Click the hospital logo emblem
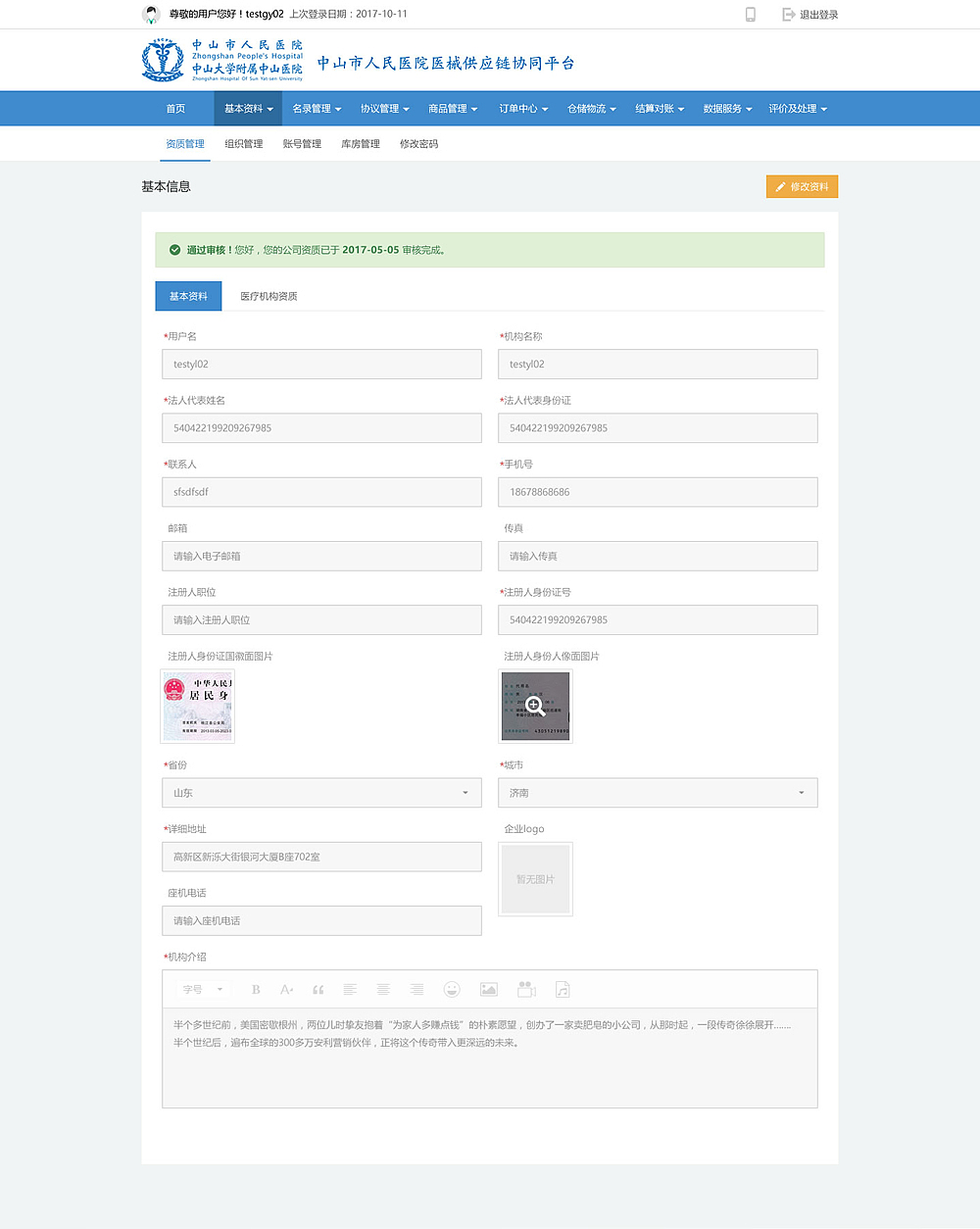This screenshot has height=1229, width=980. (163, 60)
